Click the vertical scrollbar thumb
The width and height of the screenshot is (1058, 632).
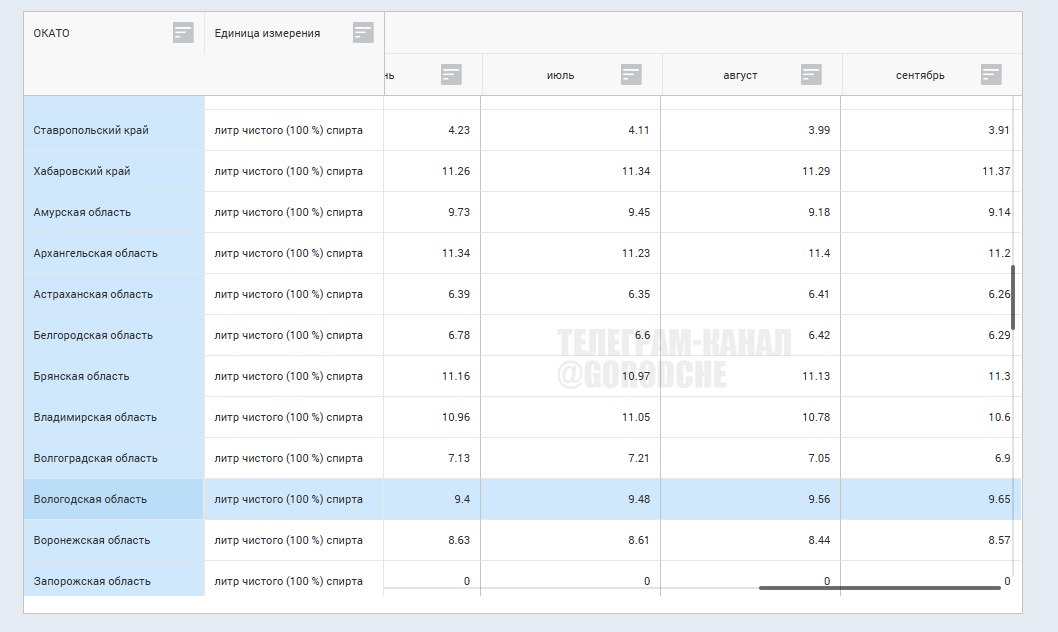coord(1013,297)
